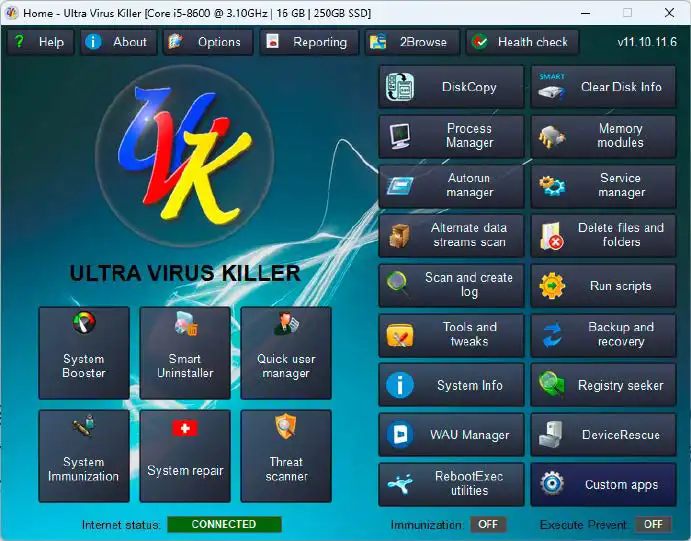
Task: Click the RebootExec utilities splash icon
Action: (x=400, y=484)
